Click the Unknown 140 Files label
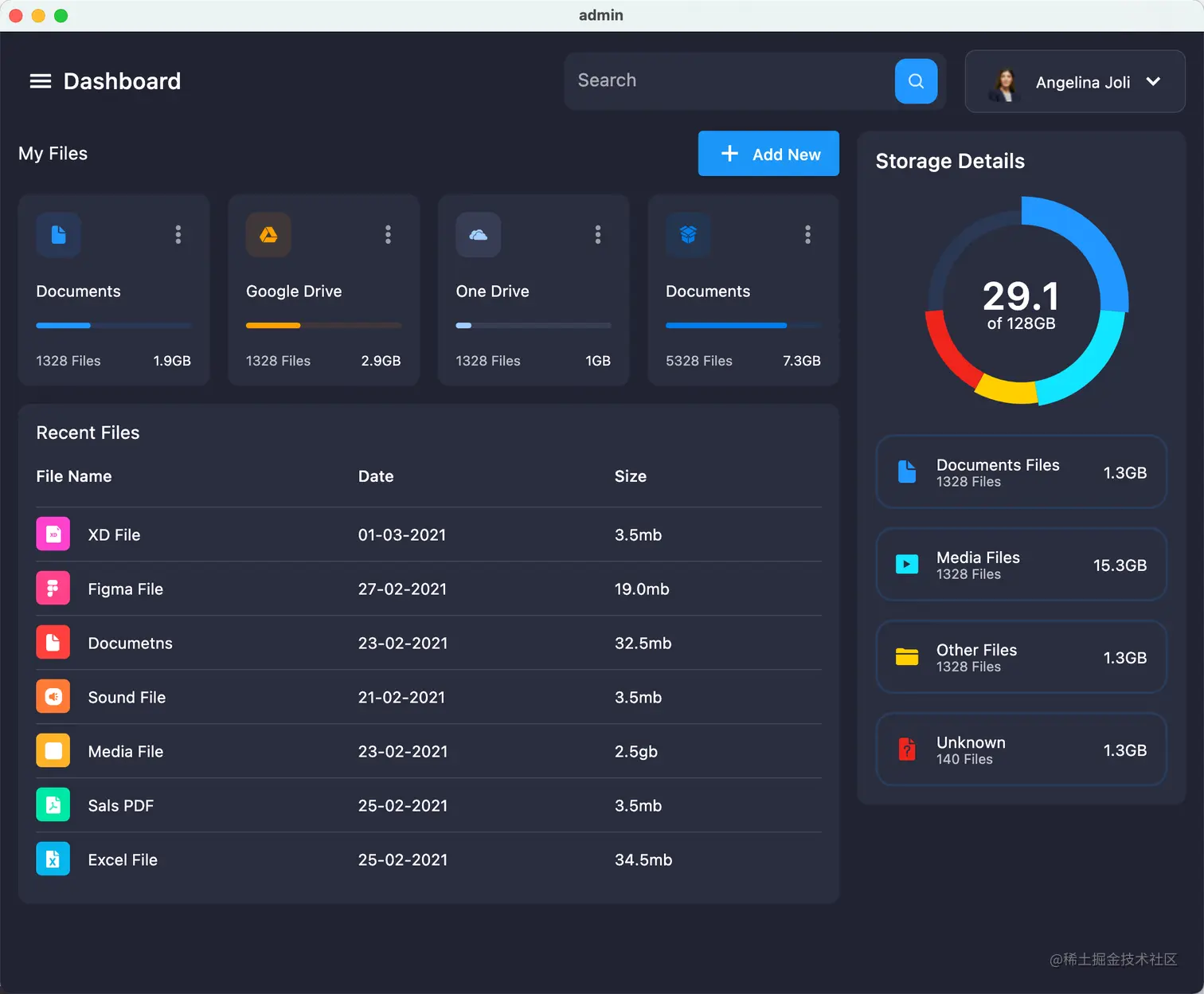 click(x=964, y=760)
